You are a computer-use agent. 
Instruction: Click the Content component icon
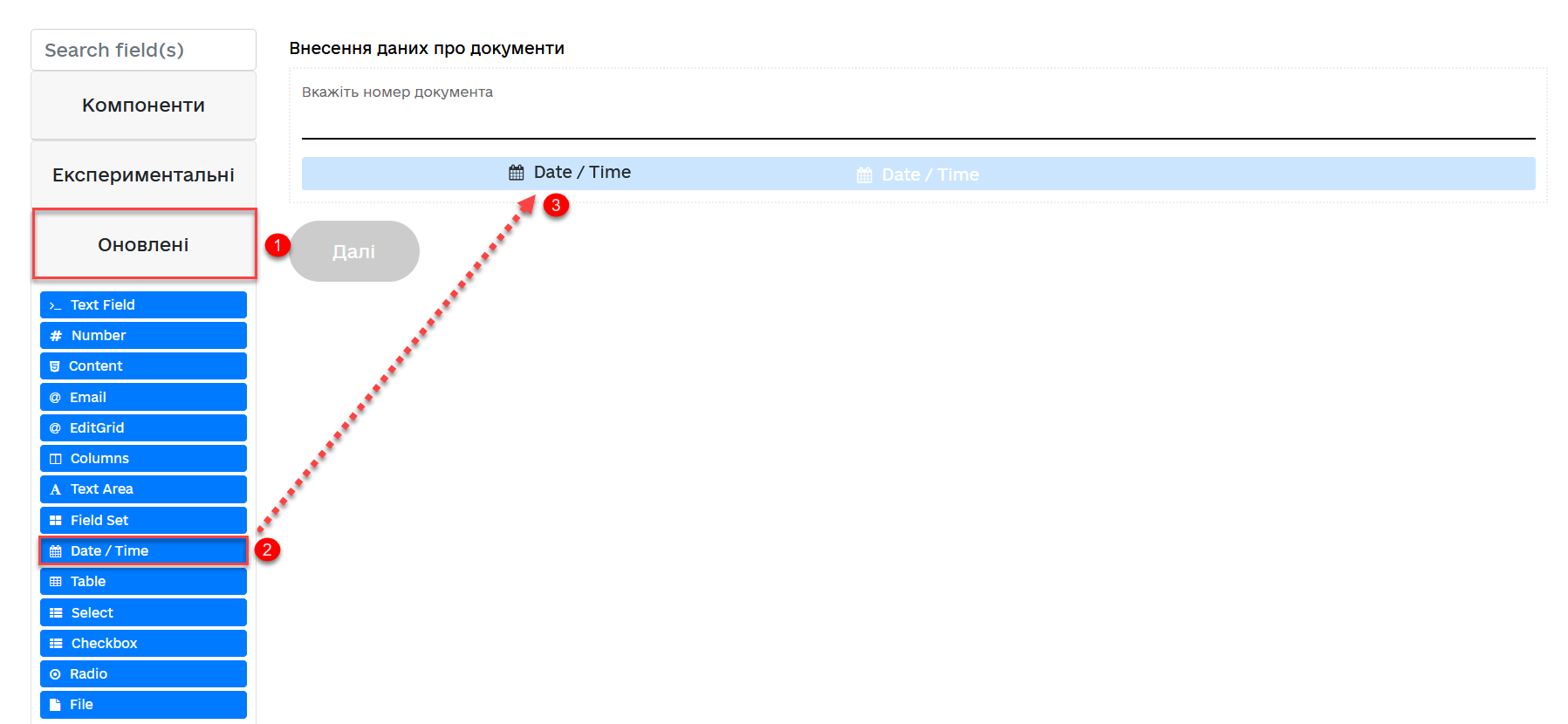55,366
